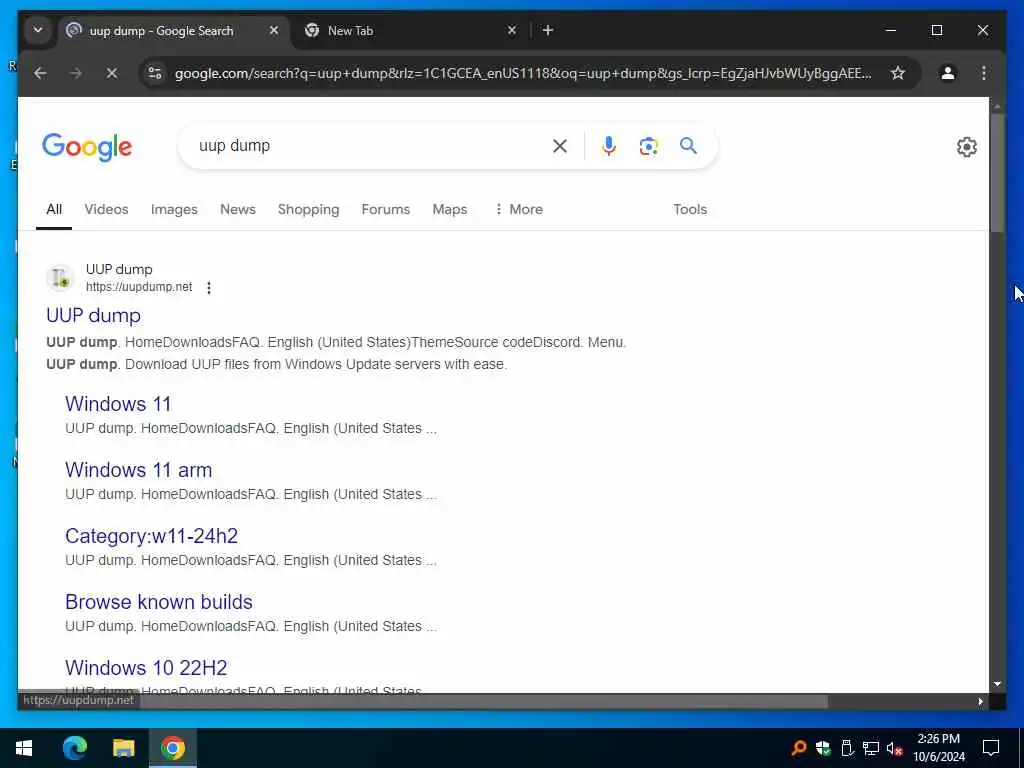Search by image with Lens icon
The image size is (1024, 768).
pos(648,146)
